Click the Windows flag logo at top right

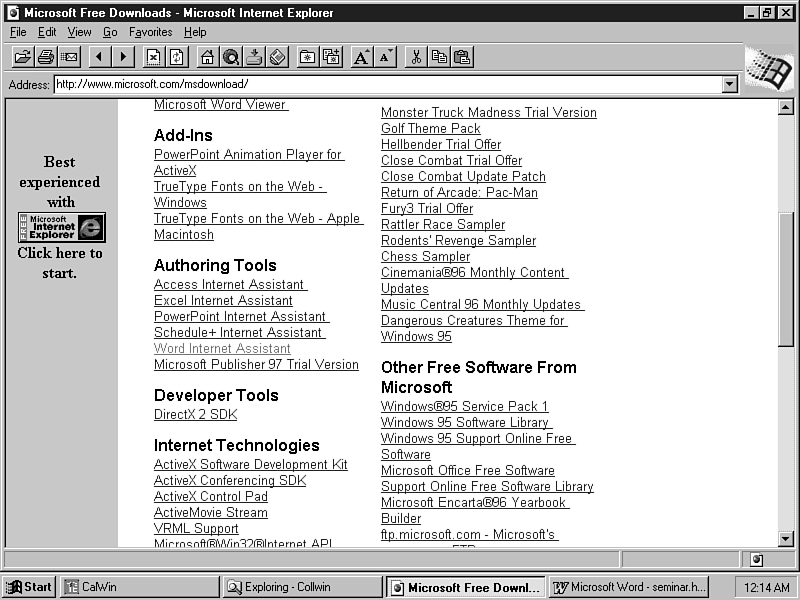coord(769,69)
